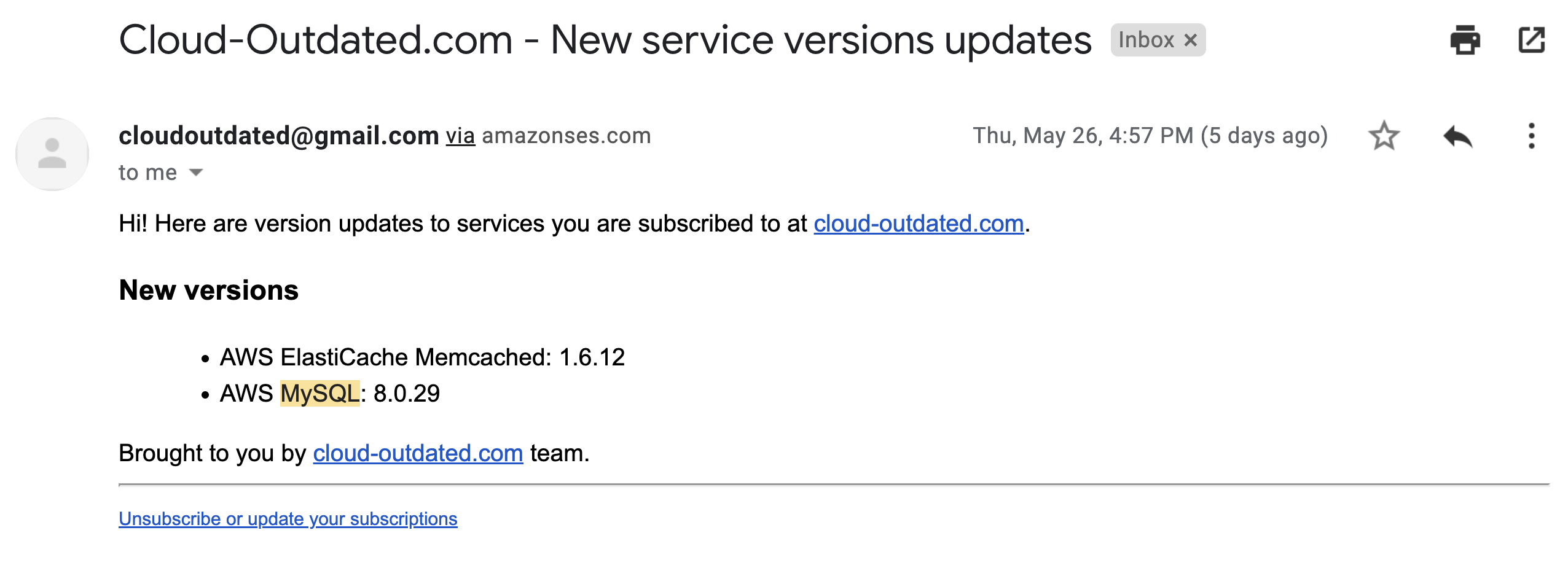Reply using the arrow icon
Viewport: 1568px width, 565px height.
(1457, 136)
